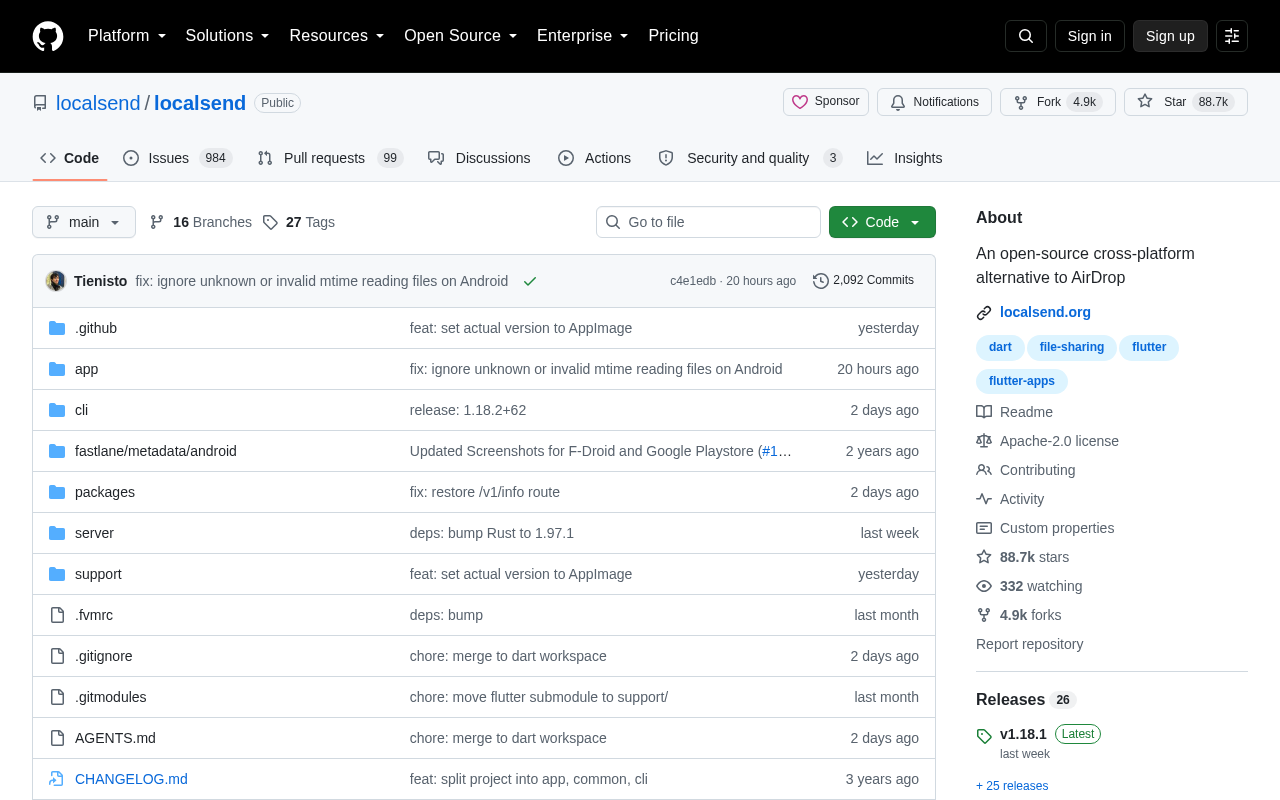Fork the localsend repository

(1058, 102)
